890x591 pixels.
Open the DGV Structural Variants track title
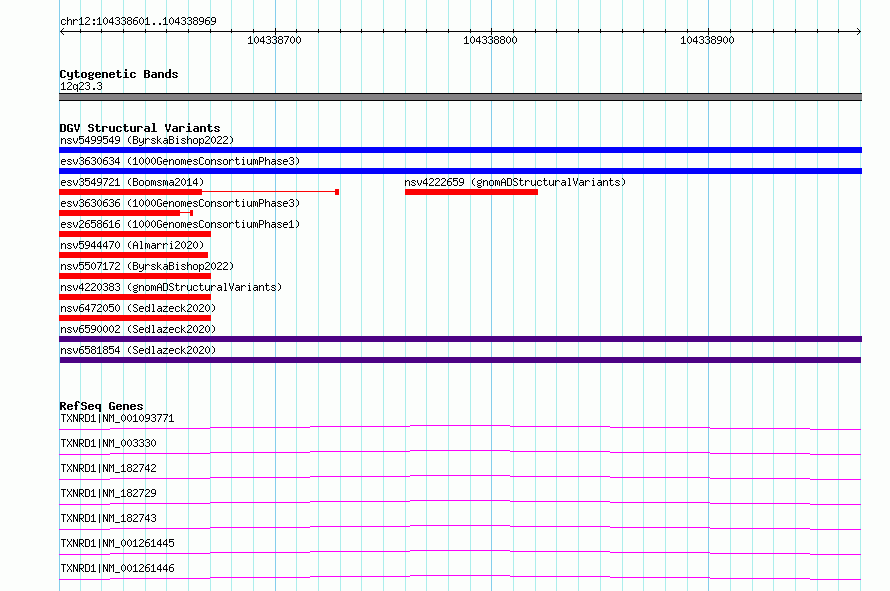140,128
